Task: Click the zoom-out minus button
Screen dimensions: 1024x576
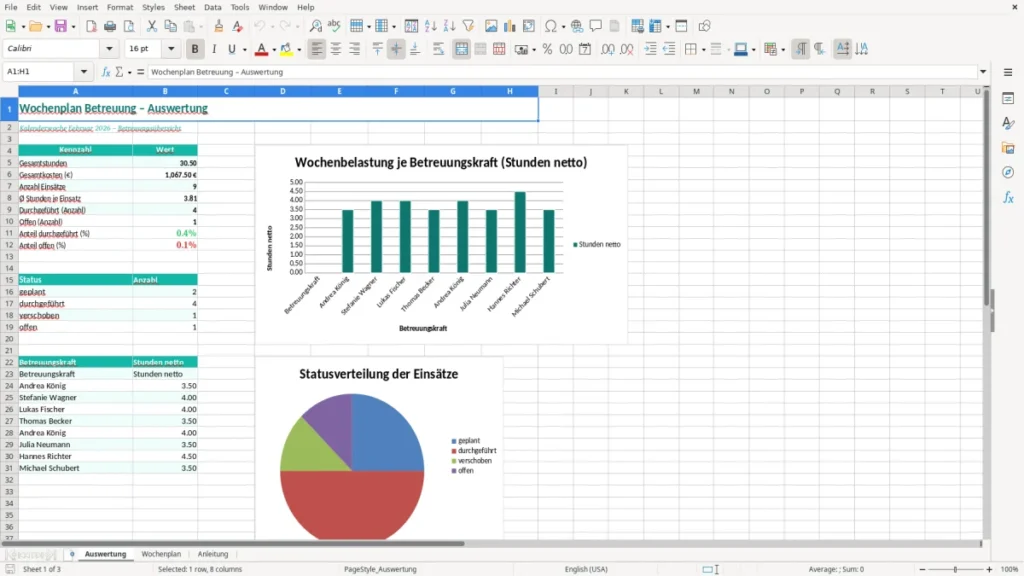Action: 922,569
